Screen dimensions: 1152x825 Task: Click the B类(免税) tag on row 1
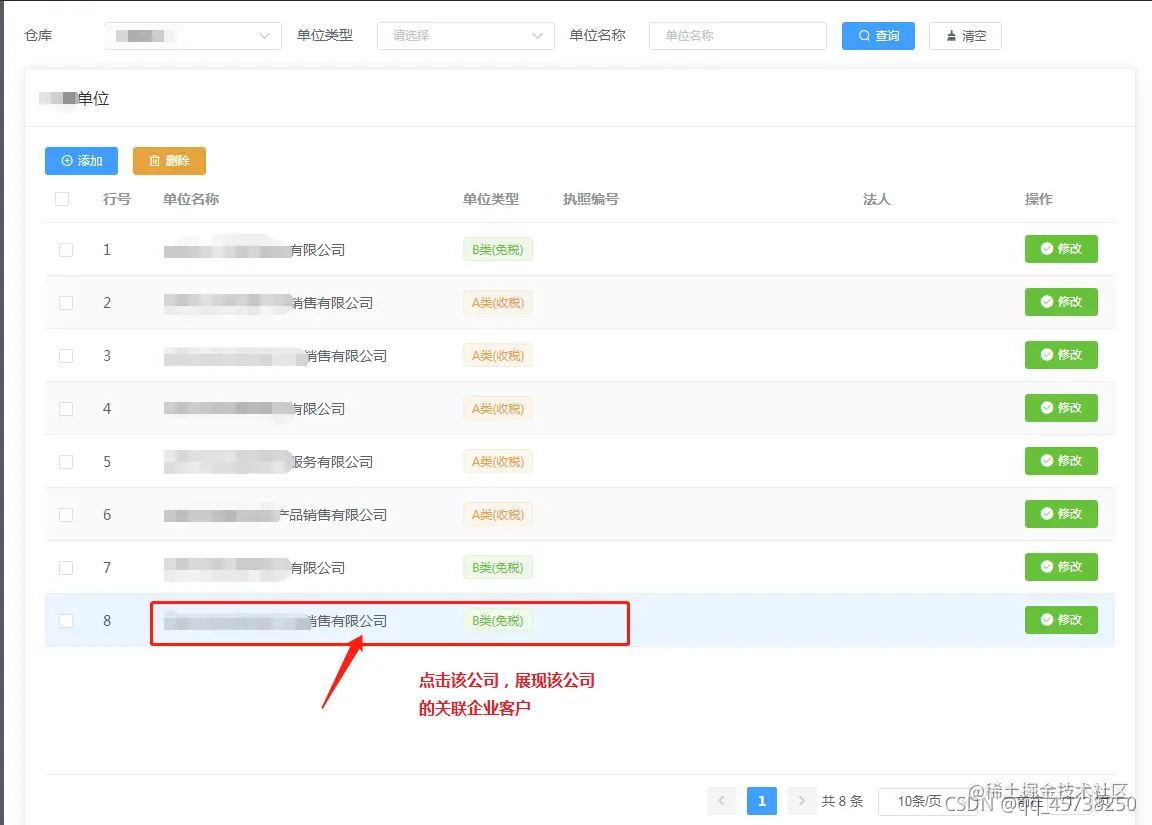(x=497, y=249)
